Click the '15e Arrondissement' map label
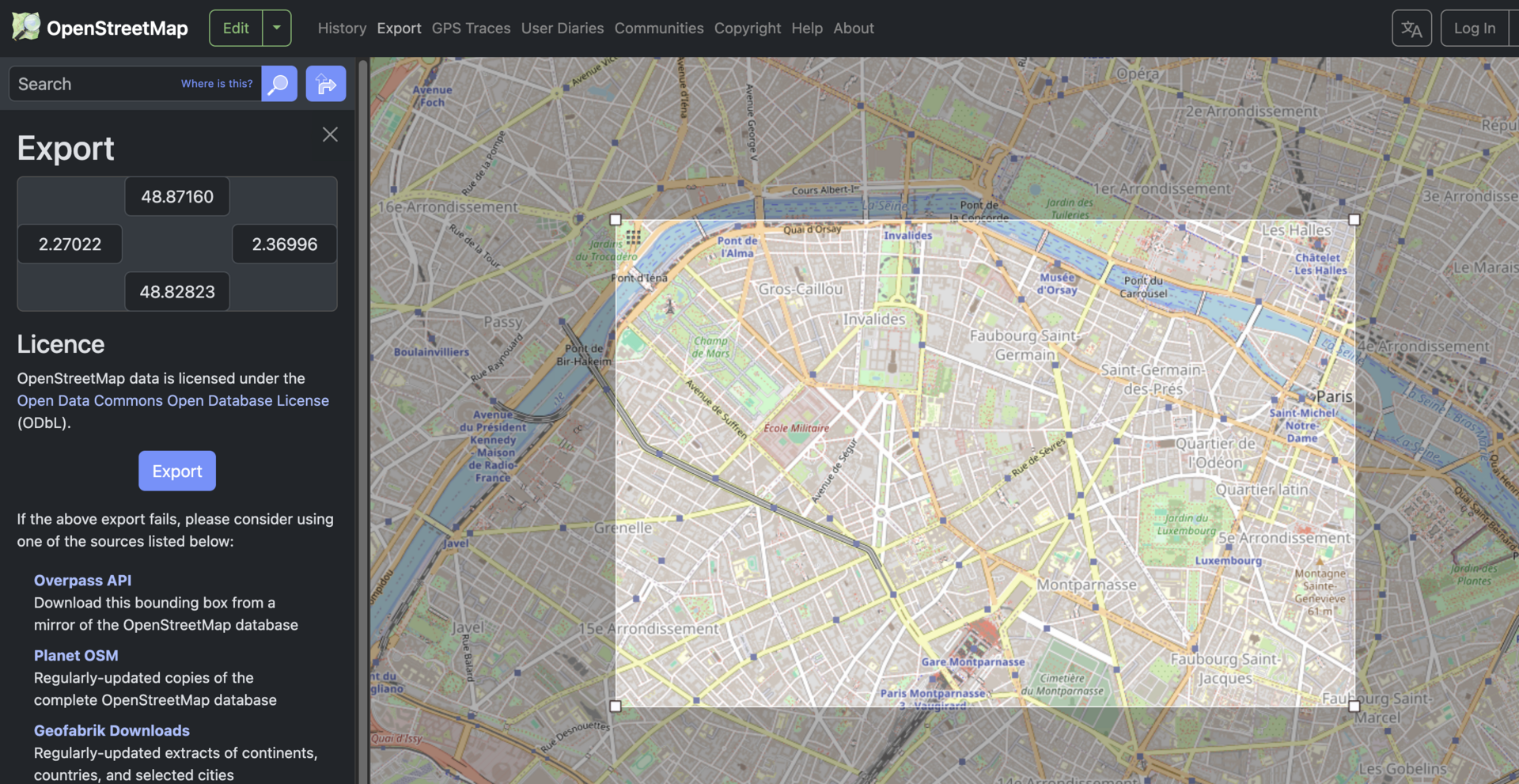1519x784 pixels. 649,629
